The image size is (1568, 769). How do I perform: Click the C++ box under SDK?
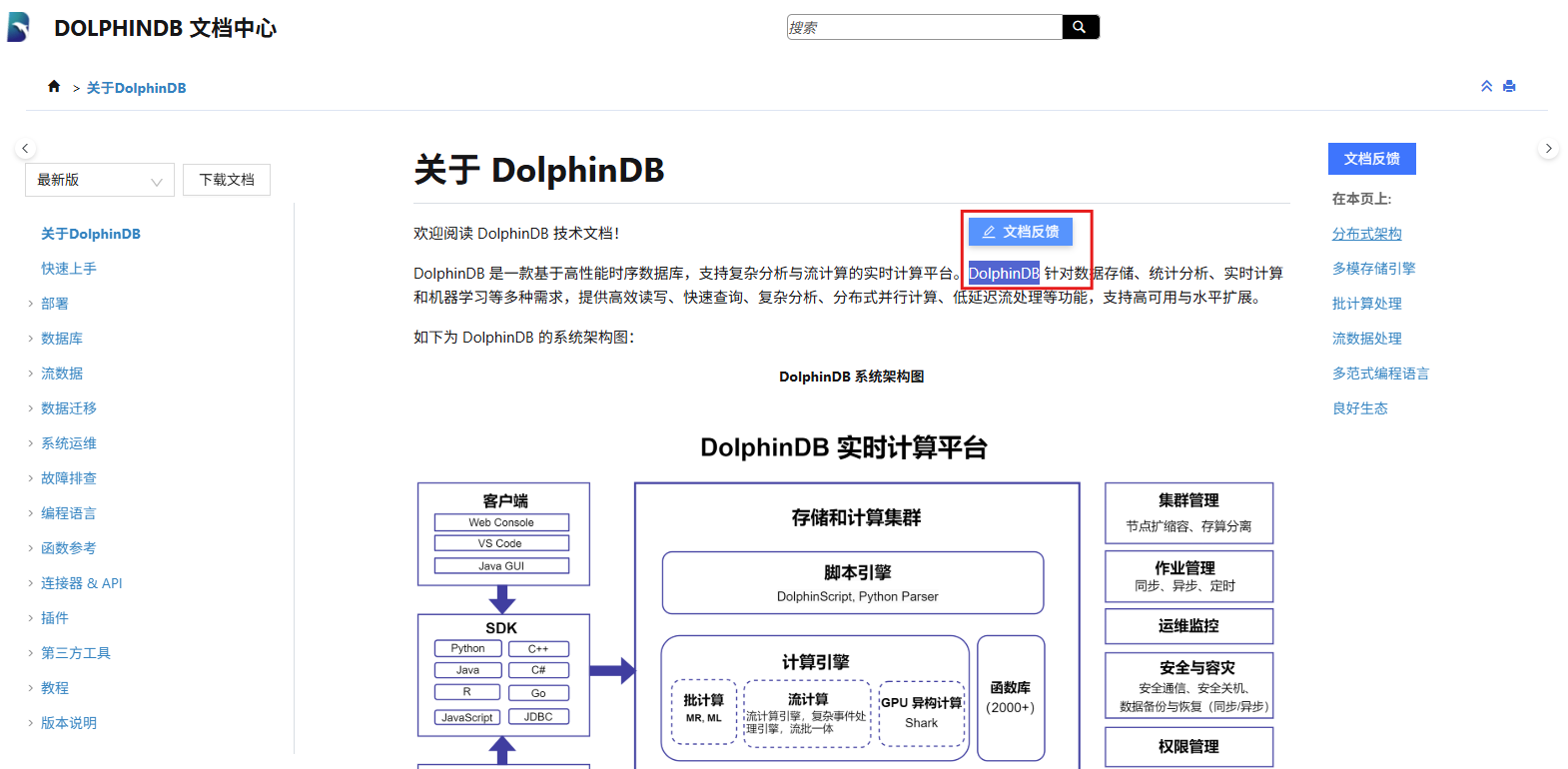coord(538,649)
